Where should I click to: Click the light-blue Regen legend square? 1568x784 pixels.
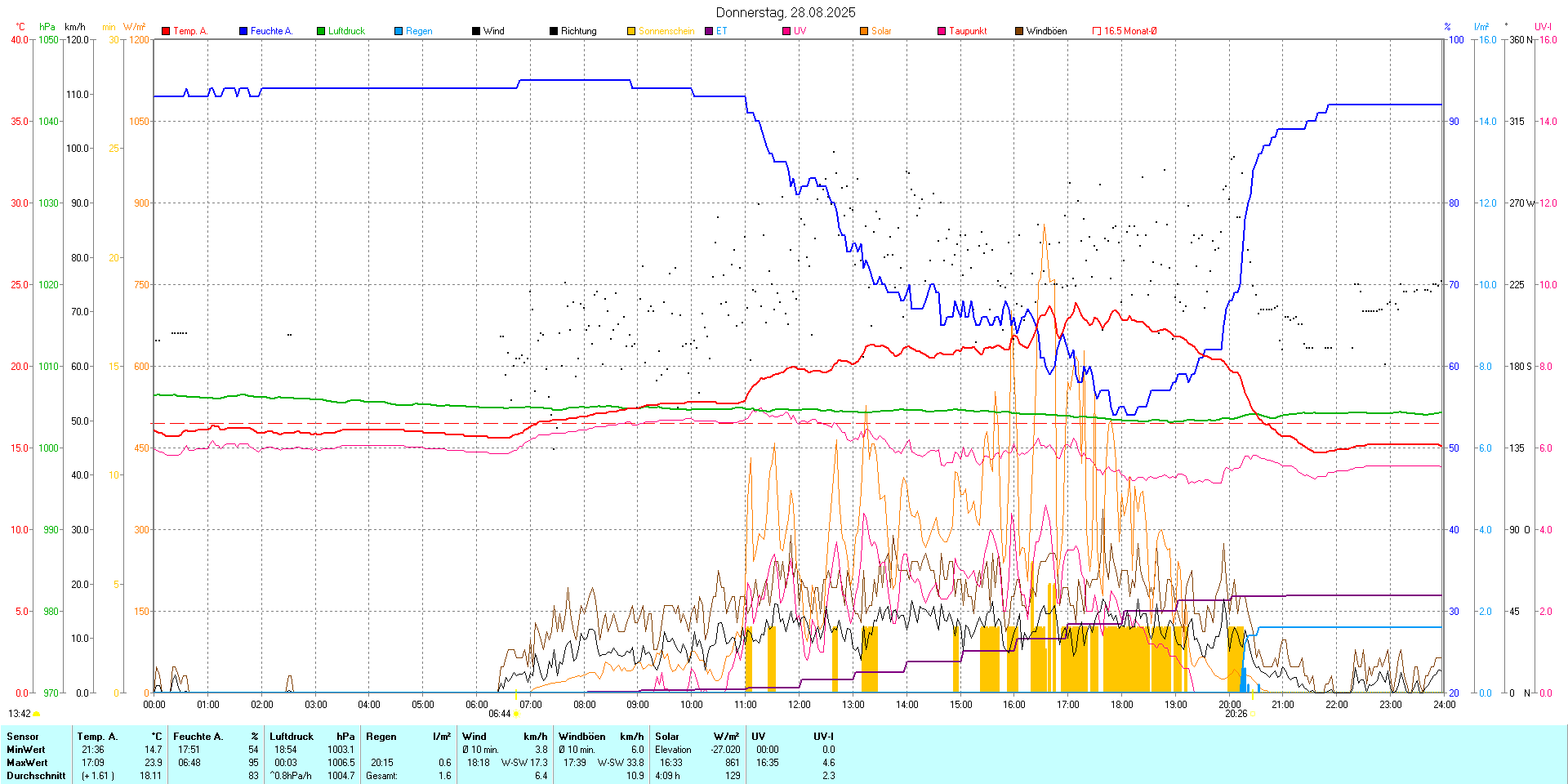point(399,31)
